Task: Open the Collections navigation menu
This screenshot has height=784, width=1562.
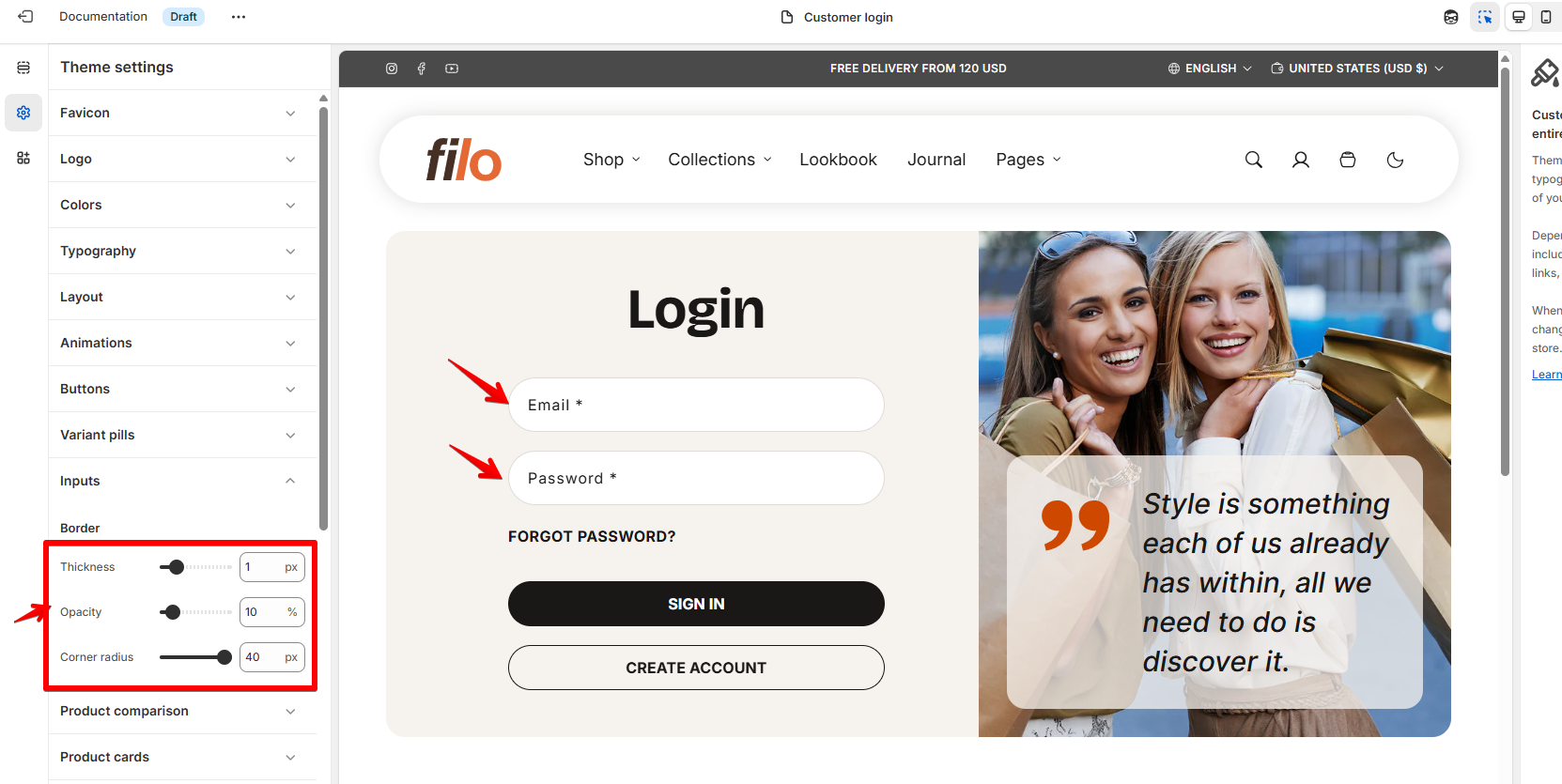Action: click(720, 160)
